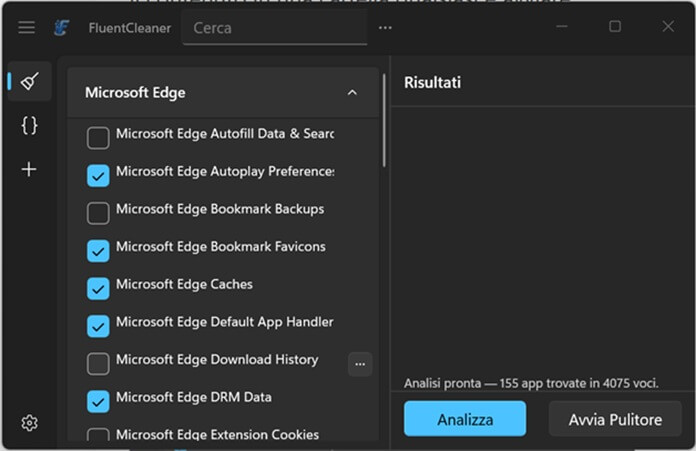This screenshot has height=451, width=696.
Task: Close the FluentCleaner window
Action: (668, 27)
